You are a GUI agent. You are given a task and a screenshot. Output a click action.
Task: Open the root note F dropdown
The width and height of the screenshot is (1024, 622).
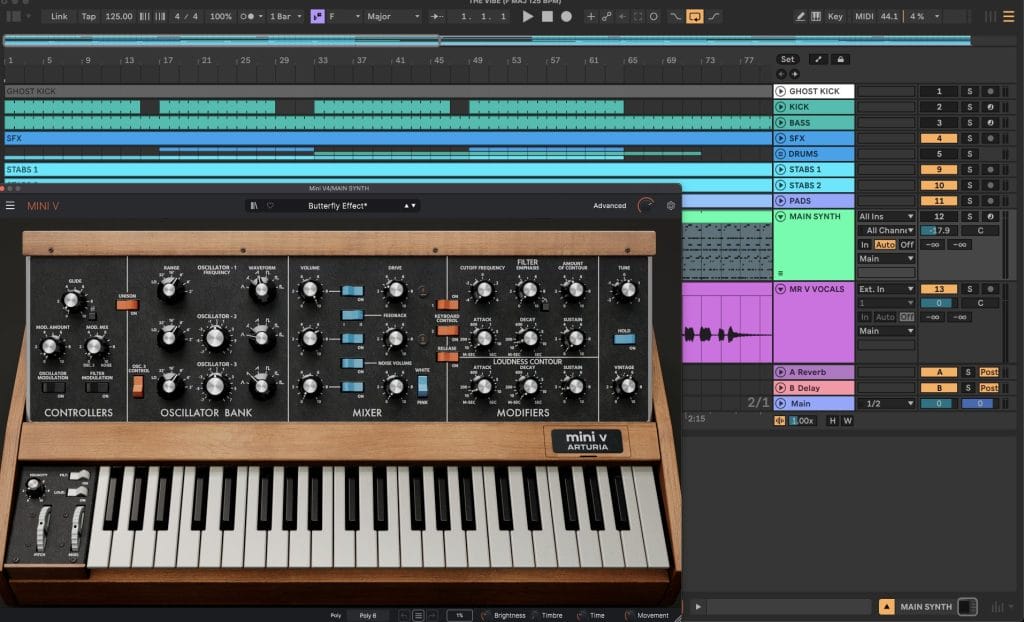coord(344,16)
